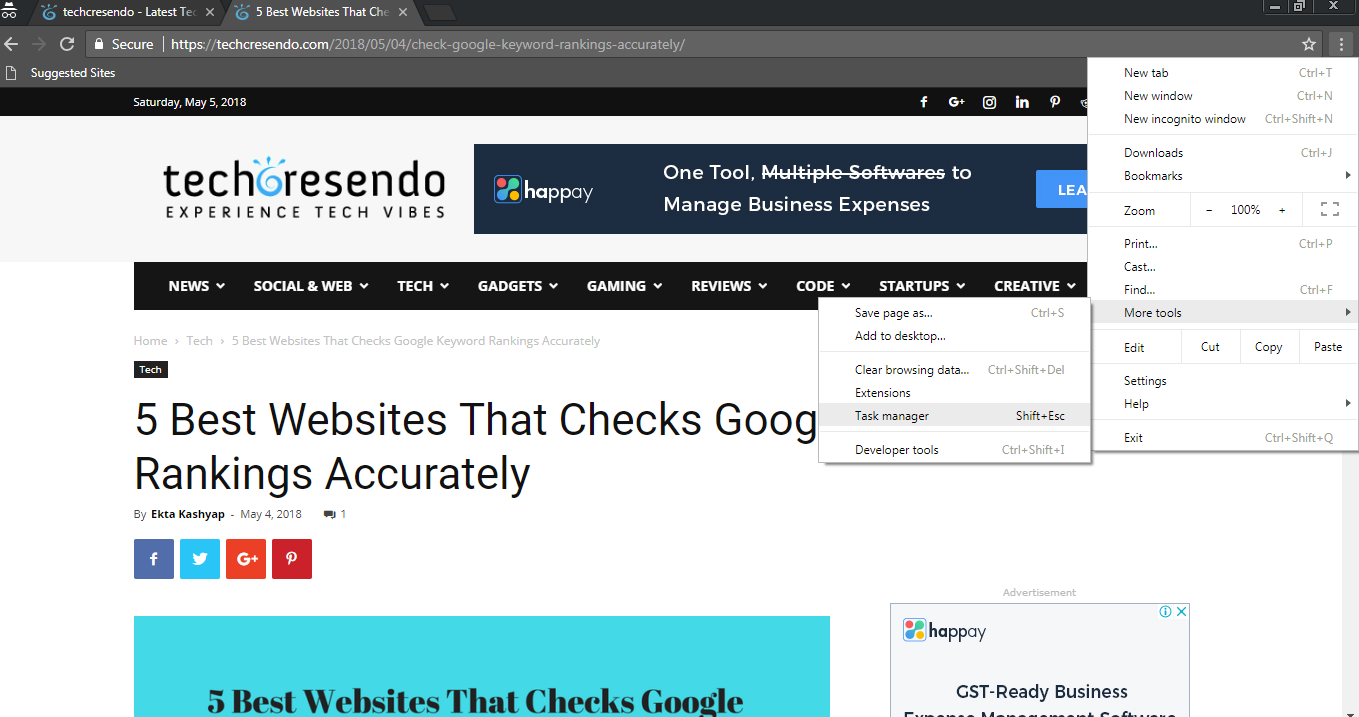Click the padlock Secure site info icon
The image size is (1359, 717).
tap(99, 44)
